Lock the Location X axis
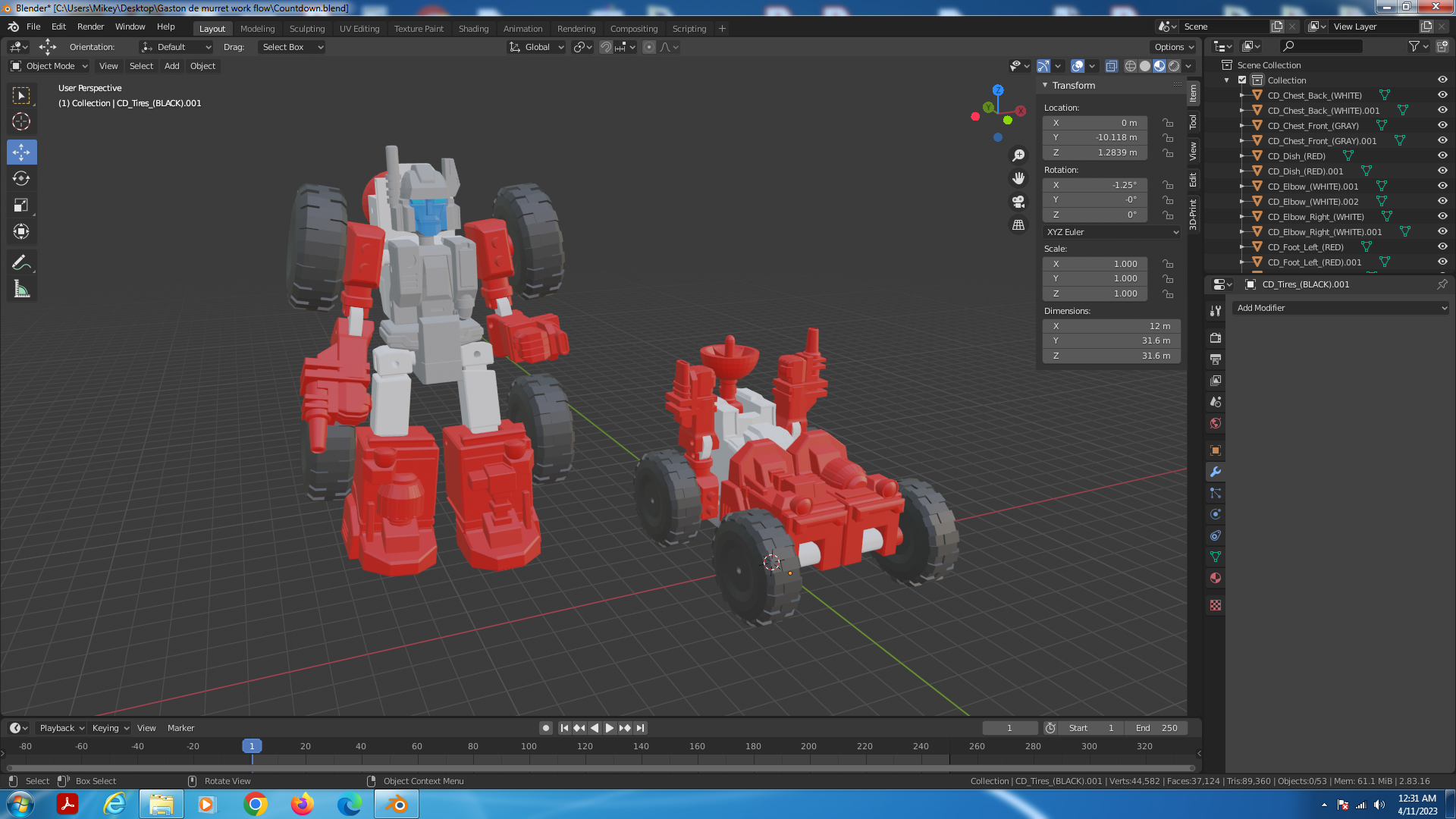1456x819 pixels. (x=1168, y=123)
